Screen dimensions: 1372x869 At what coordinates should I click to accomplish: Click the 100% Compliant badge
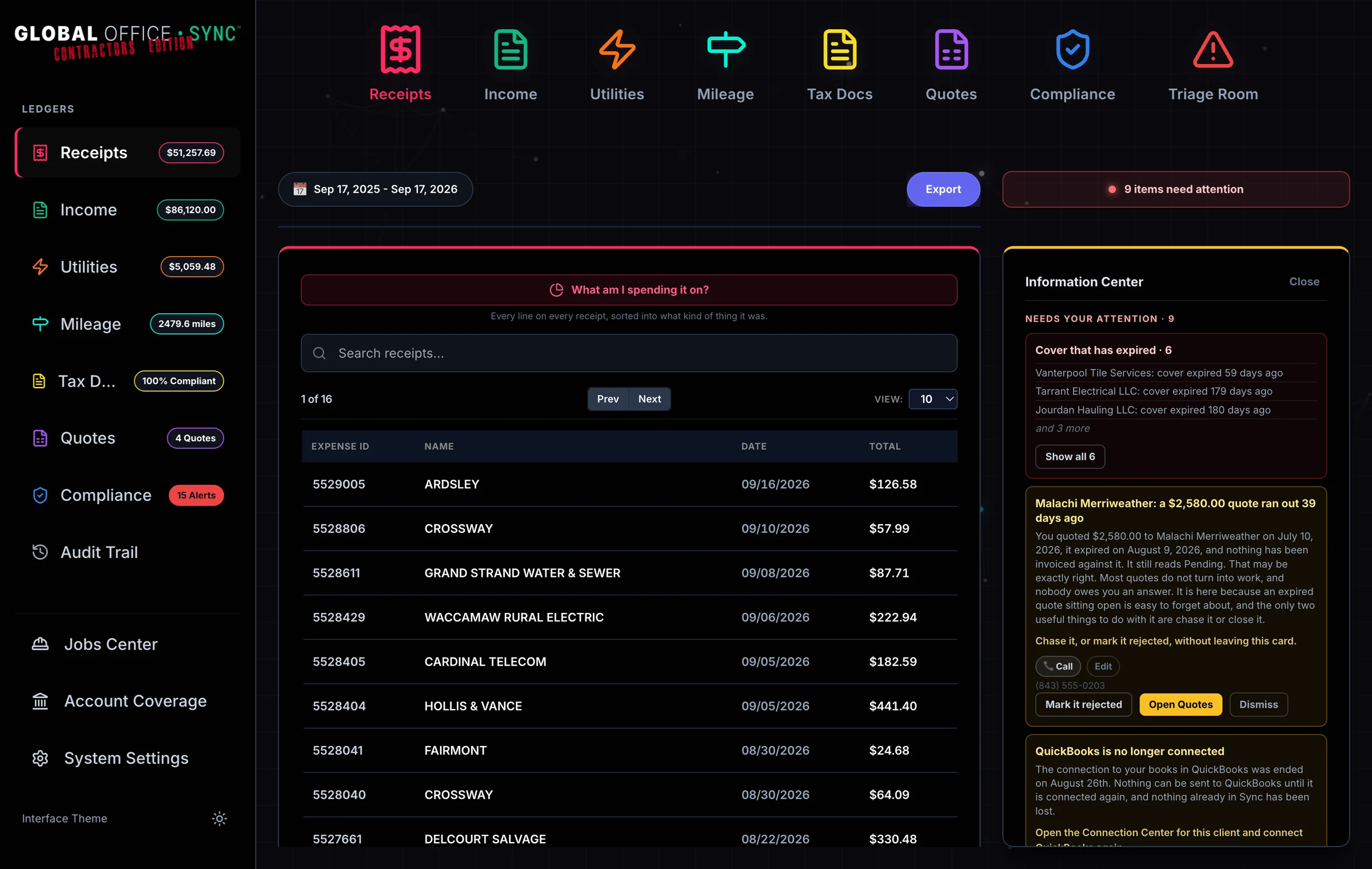(179, 381)
